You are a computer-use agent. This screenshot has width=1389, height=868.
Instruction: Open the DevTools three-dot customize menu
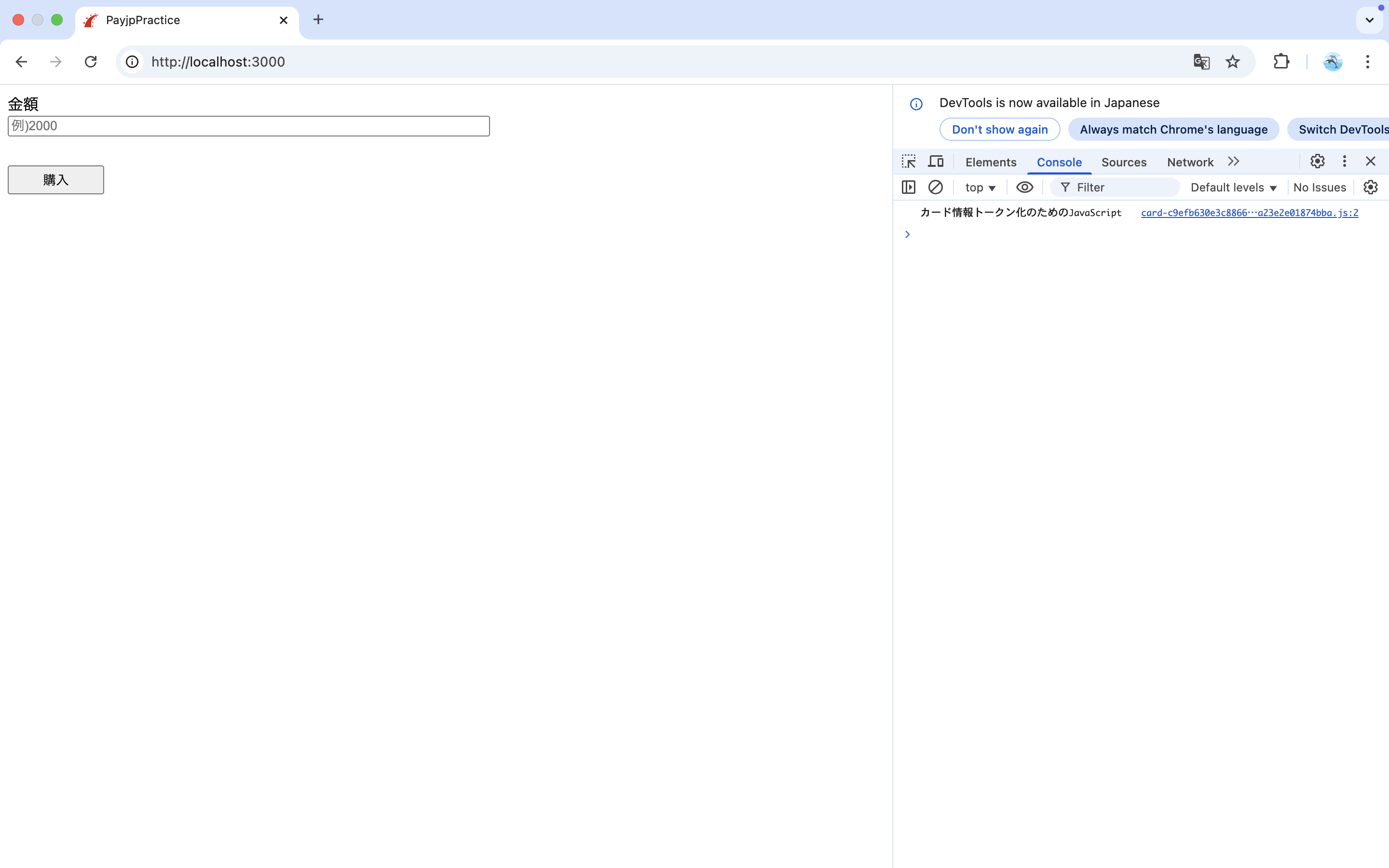pos(1344,162)
